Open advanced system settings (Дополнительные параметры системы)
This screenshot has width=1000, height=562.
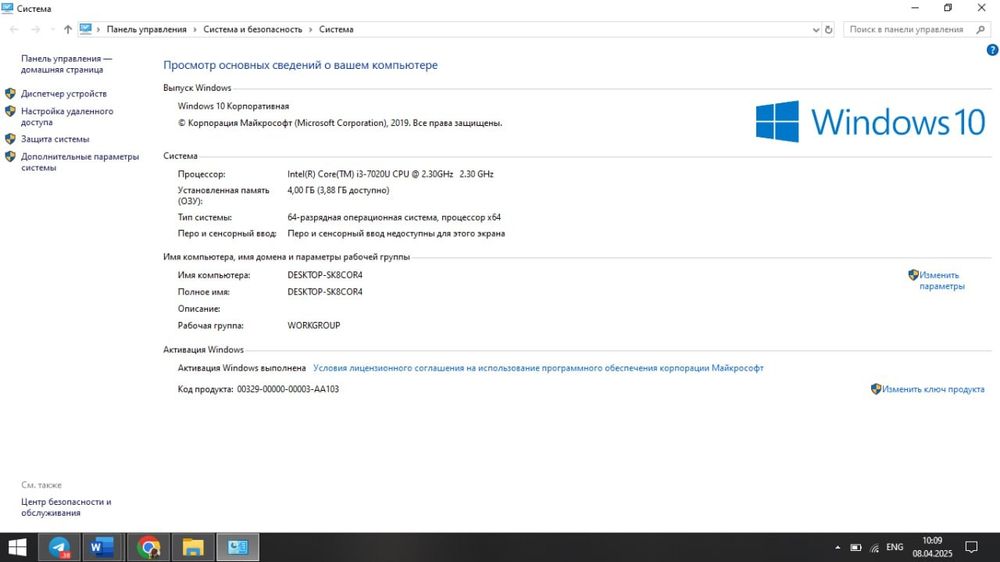[x=80, y=162]
